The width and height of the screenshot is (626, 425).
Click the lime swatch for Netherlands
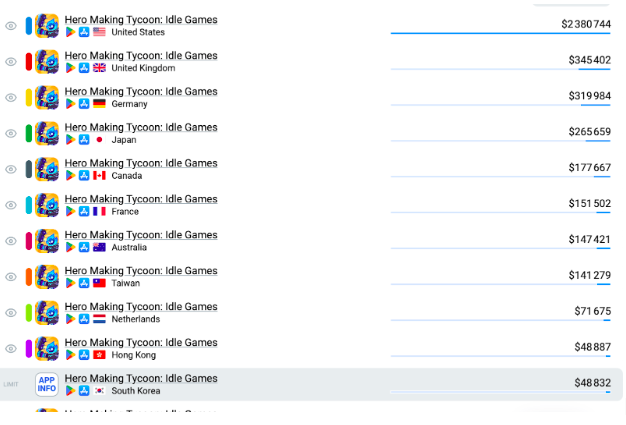point(29,313)
